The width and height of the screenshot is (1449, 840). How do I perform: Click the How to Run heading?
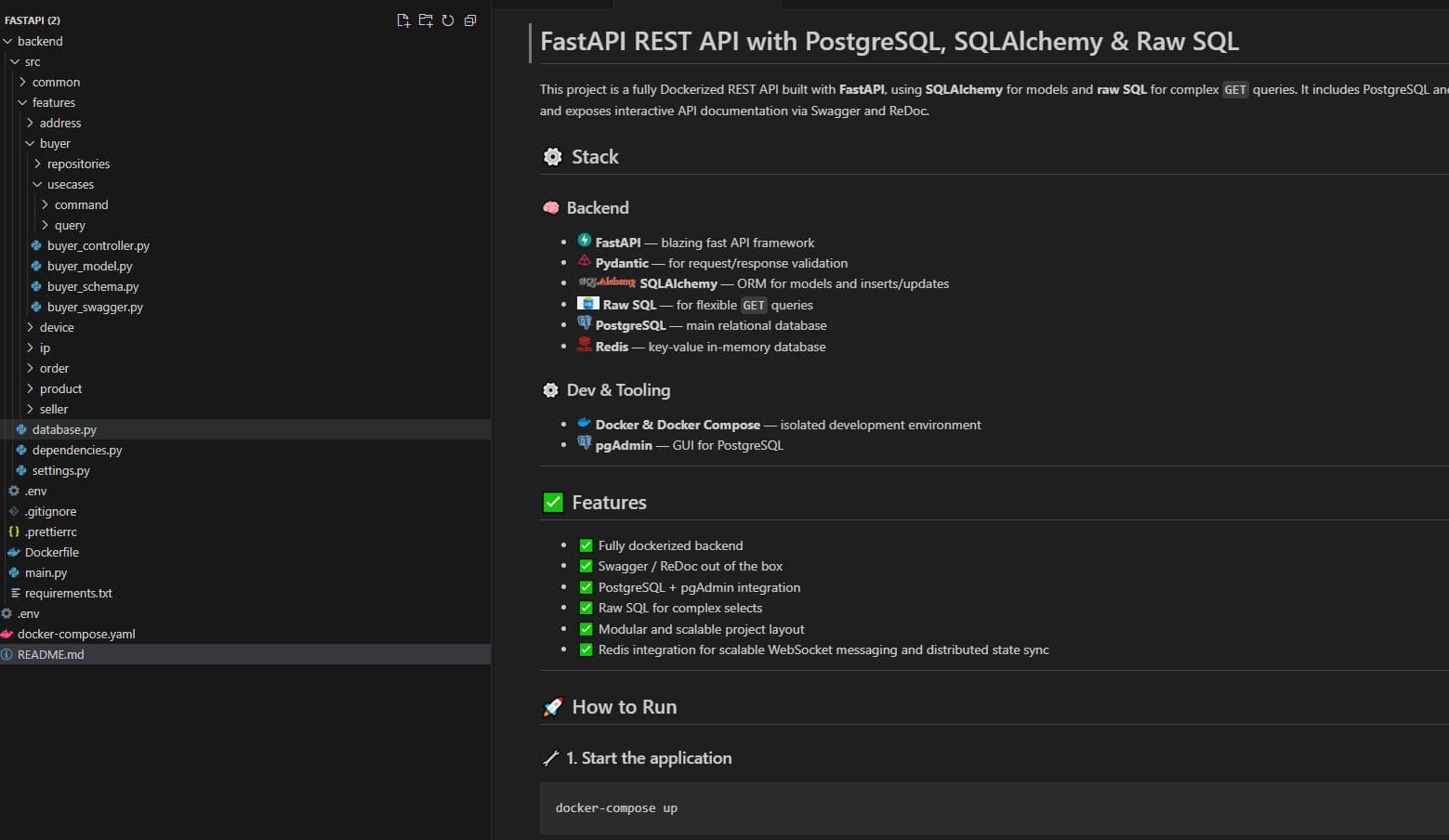pyautogui.click(x=624, y=707)
